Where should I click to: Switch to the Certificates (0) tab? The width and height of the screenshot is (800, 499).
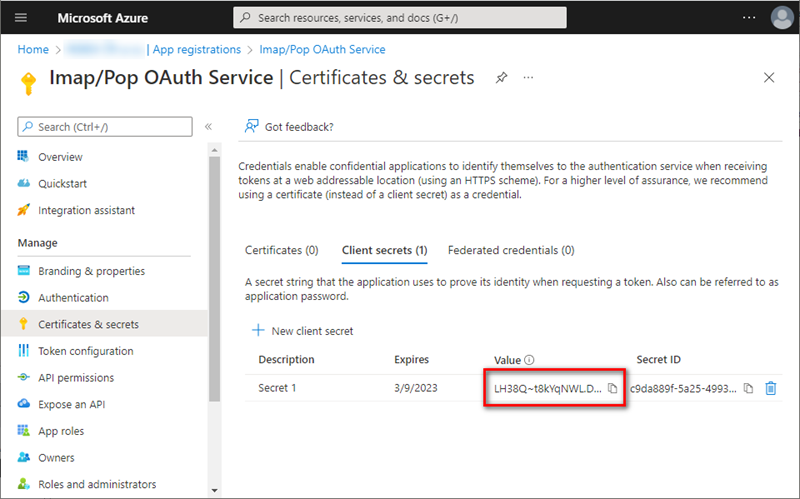tap(281, 250)
